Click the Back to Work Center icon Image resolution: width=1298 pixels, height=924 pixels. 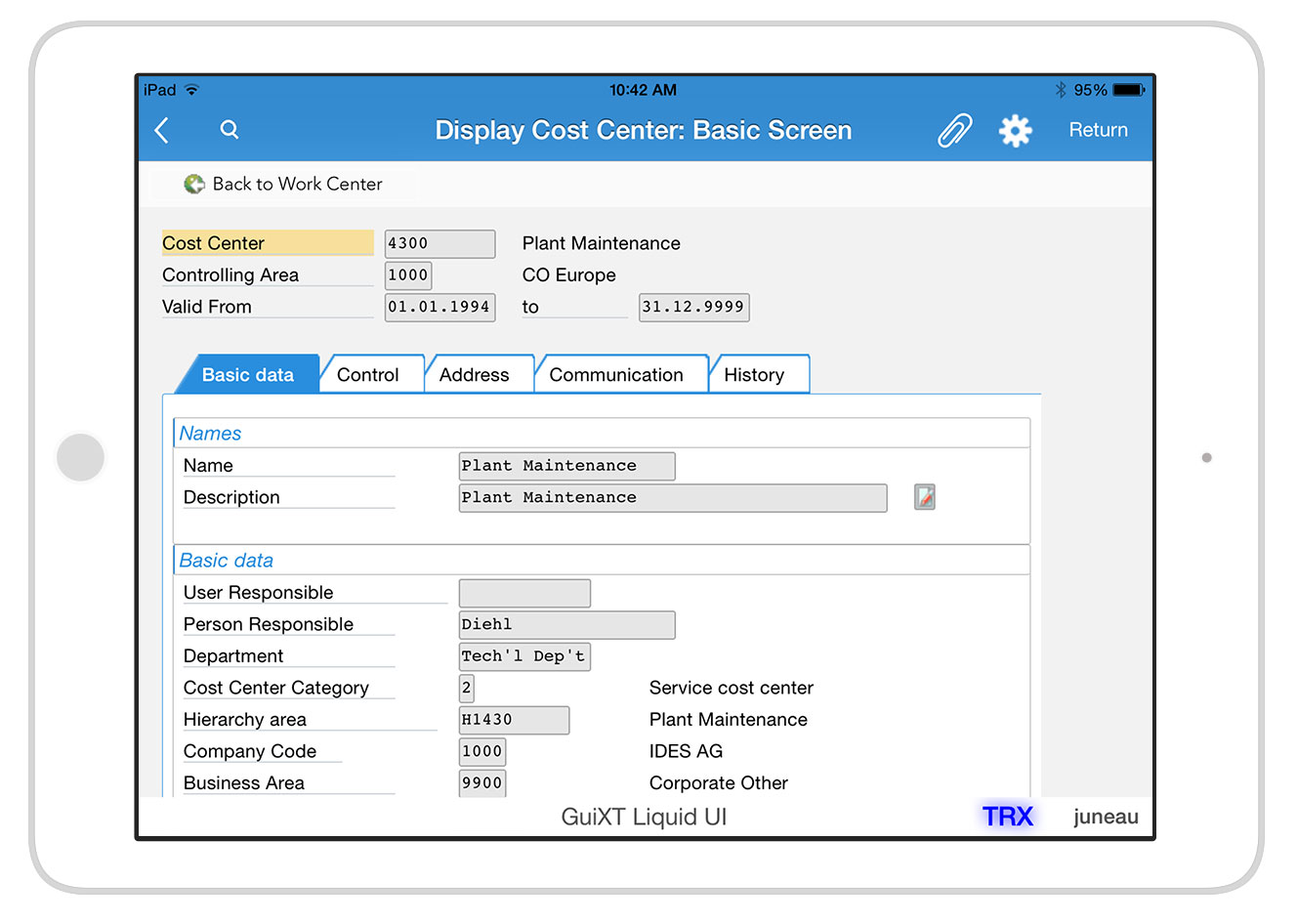pyautogui.click(x=194, y=184)
